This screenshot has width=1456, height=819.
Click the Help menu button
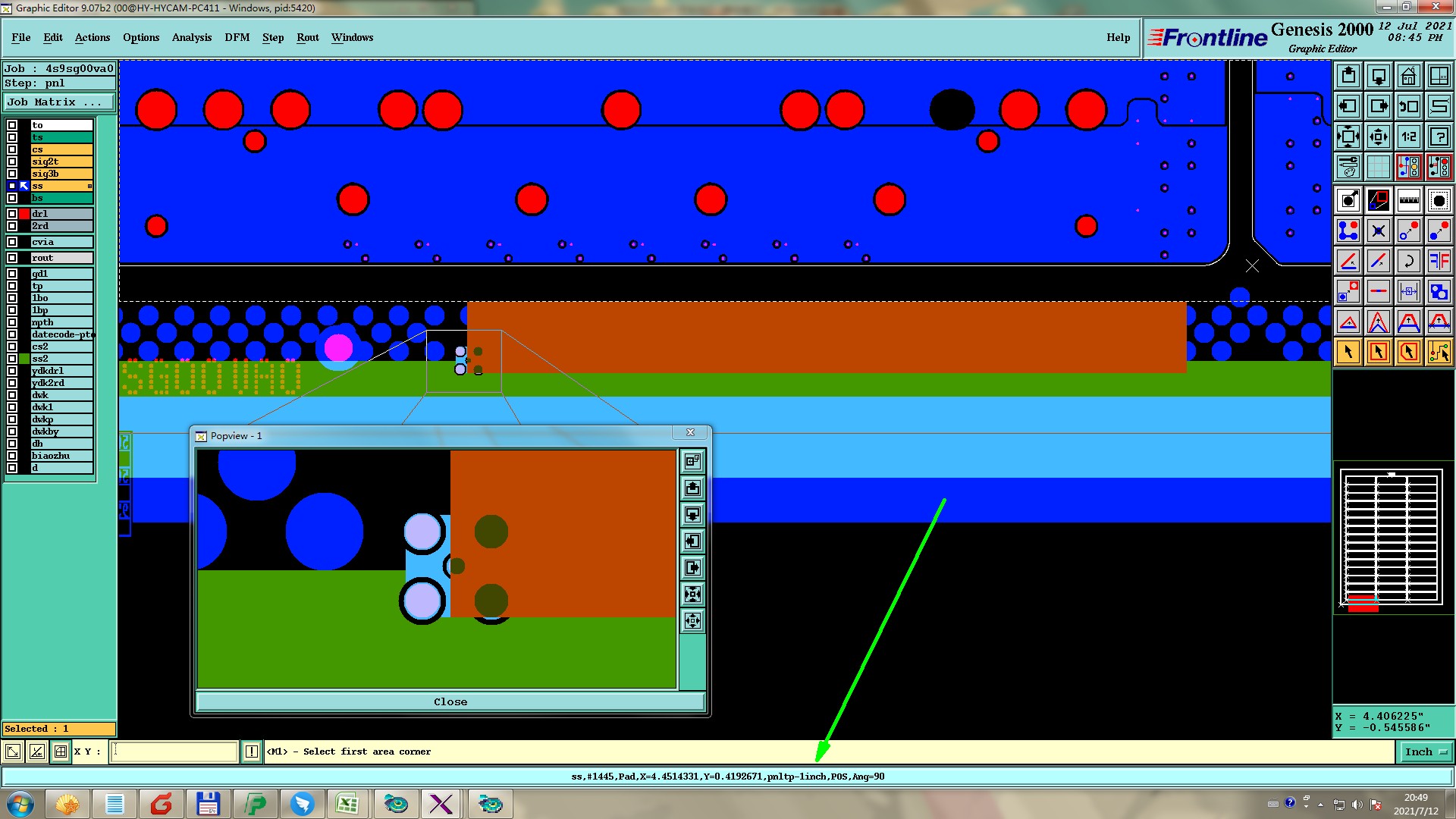point(1118,37)
